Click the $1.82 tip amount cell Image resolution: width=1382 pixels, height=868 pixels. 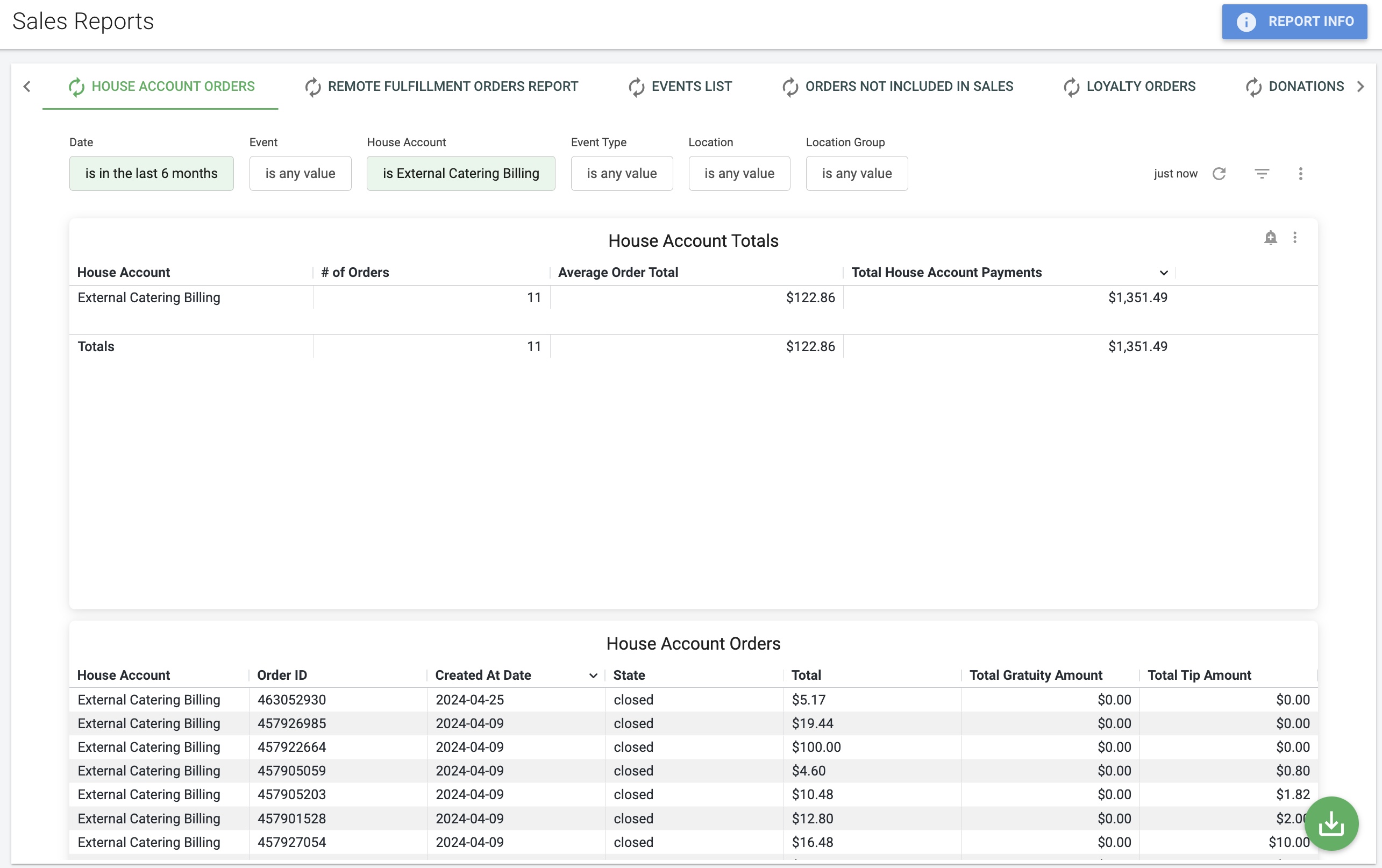(1293, 795)
